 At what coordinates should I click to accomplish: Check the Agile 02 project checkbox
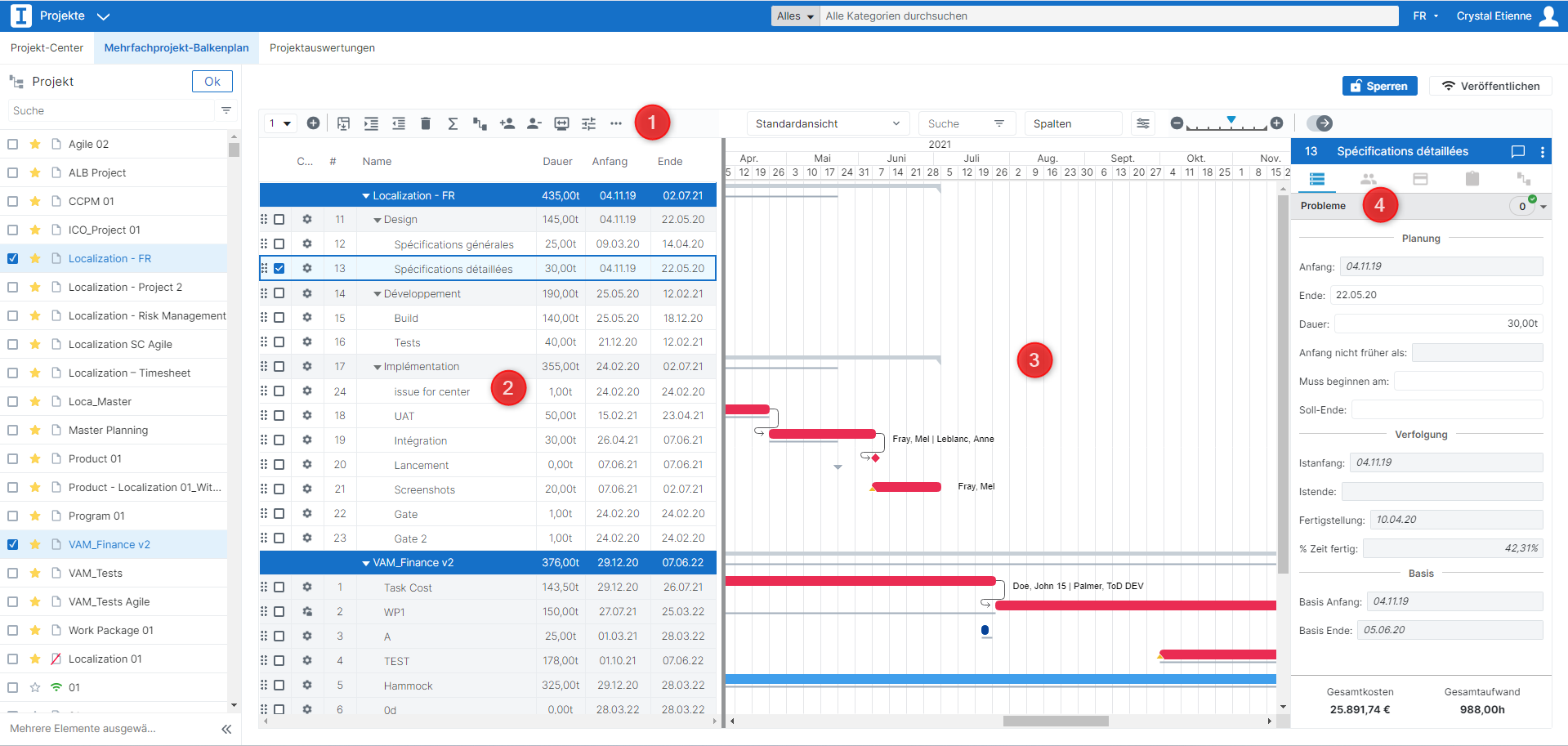coord(12,144)
